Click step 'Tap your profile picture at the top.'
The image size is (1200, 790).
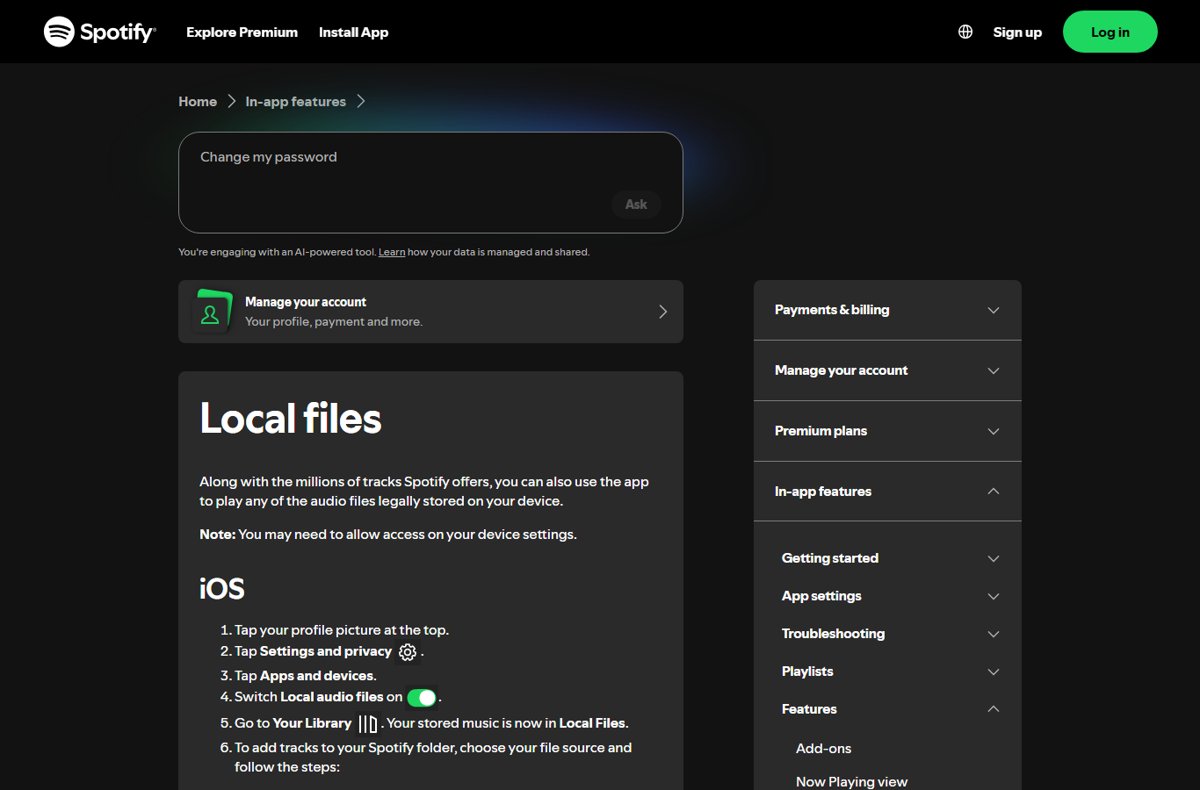[341, 630]
